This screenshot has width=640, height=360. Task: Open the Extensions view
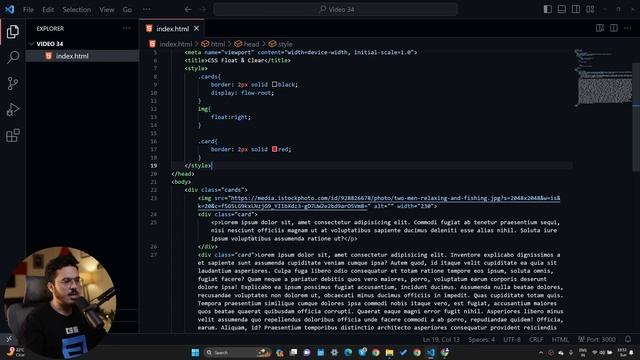click(x=13, y=135)
